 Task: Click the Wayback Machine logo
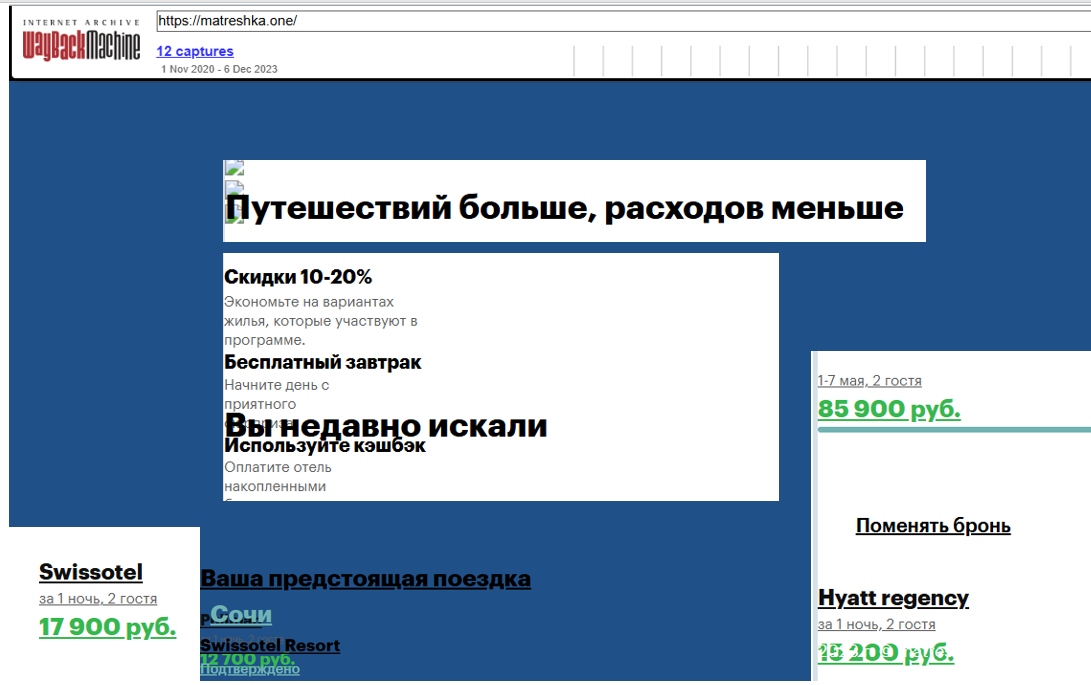pyautogui.click(x=81, y=40)
